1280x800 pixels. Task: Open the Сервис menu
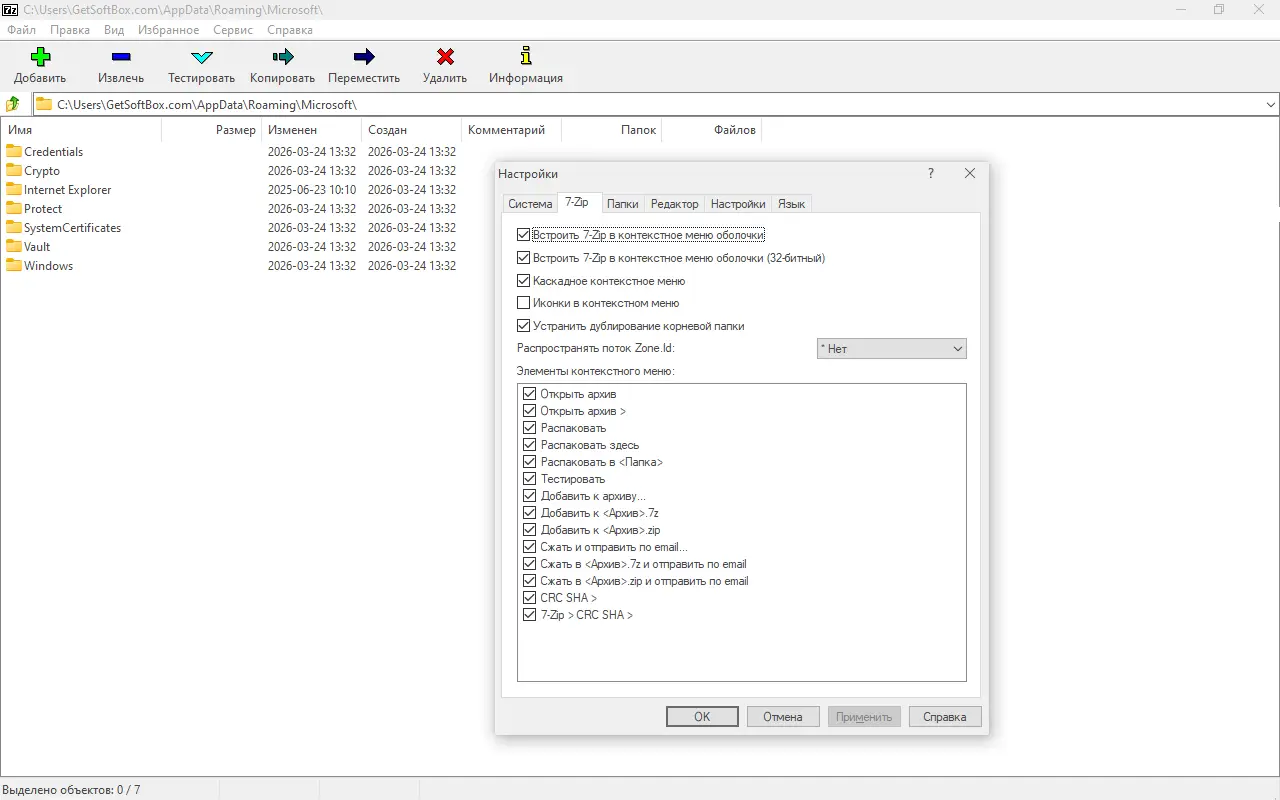click(233, 30)
